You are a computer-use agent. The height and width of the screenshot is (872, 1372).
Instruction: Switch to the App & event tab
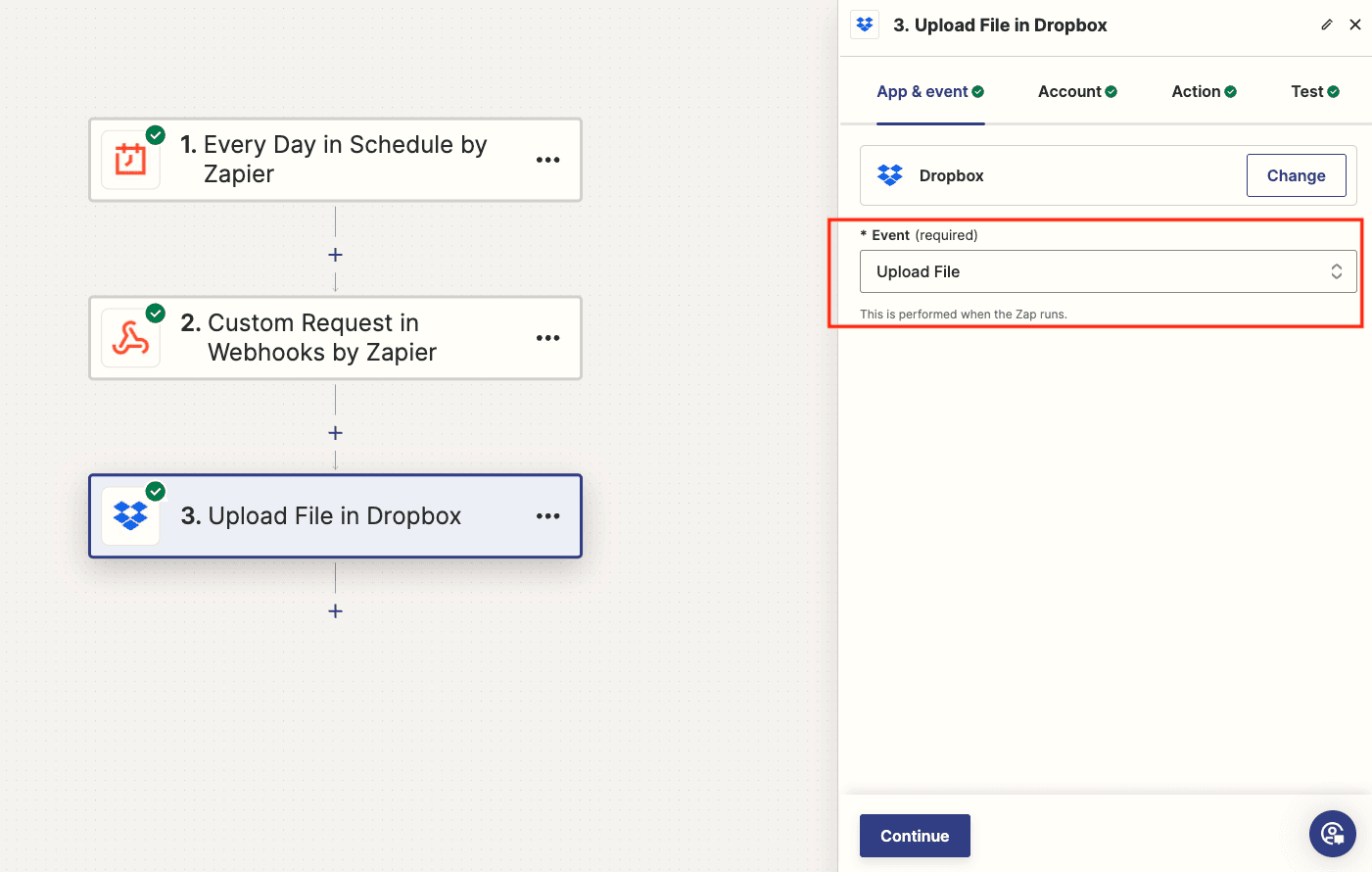[x=930, y=91]
